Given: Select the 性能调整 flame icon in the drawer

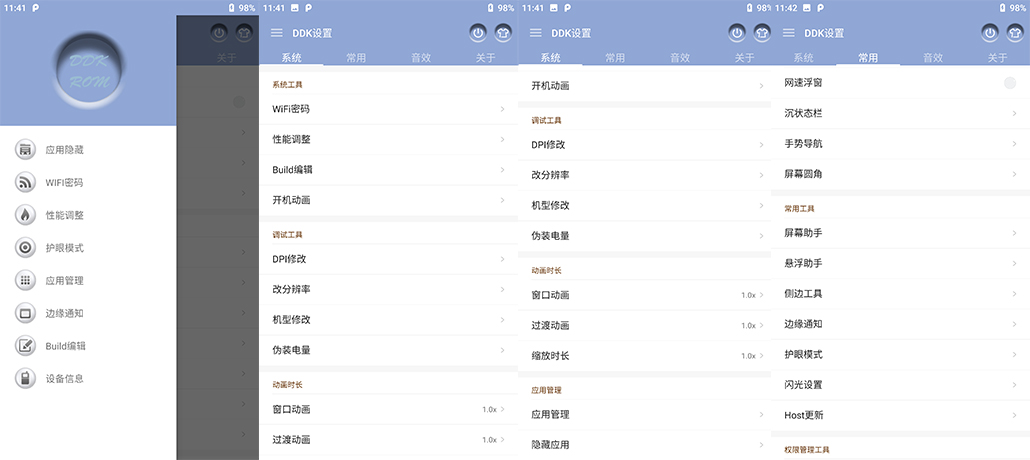Looking at the screenshot, I should click(25, 215).
